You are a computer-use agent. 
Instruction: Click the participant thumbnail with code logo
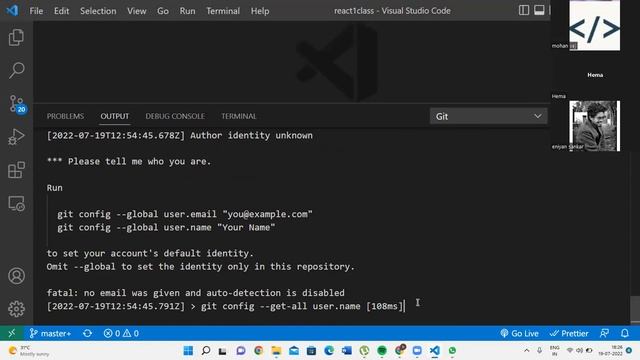[594, 25]
